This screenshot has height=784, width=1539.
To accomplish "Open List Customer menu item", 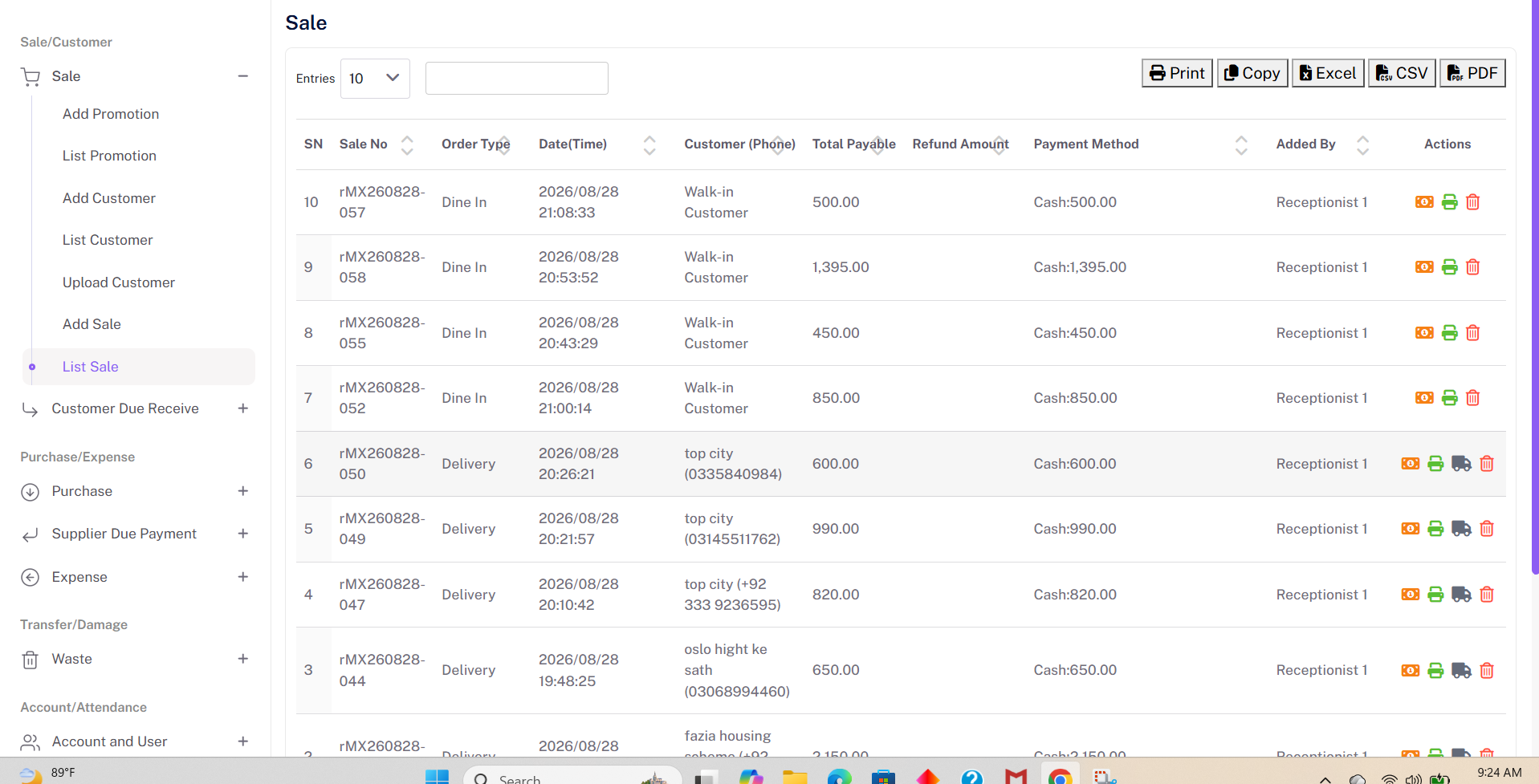I will [108, 240].
